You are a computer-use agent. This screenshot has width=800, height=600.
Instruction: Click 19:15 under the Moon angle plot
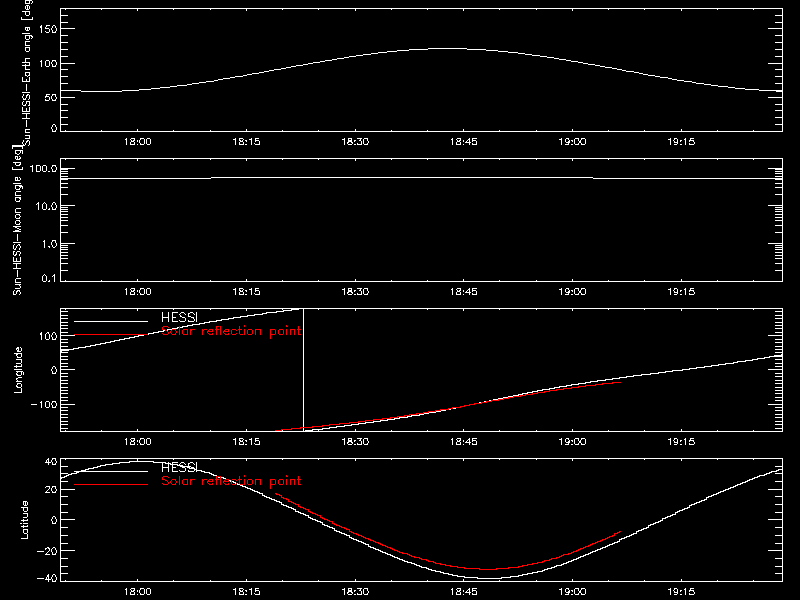click(x=681, y=292)
